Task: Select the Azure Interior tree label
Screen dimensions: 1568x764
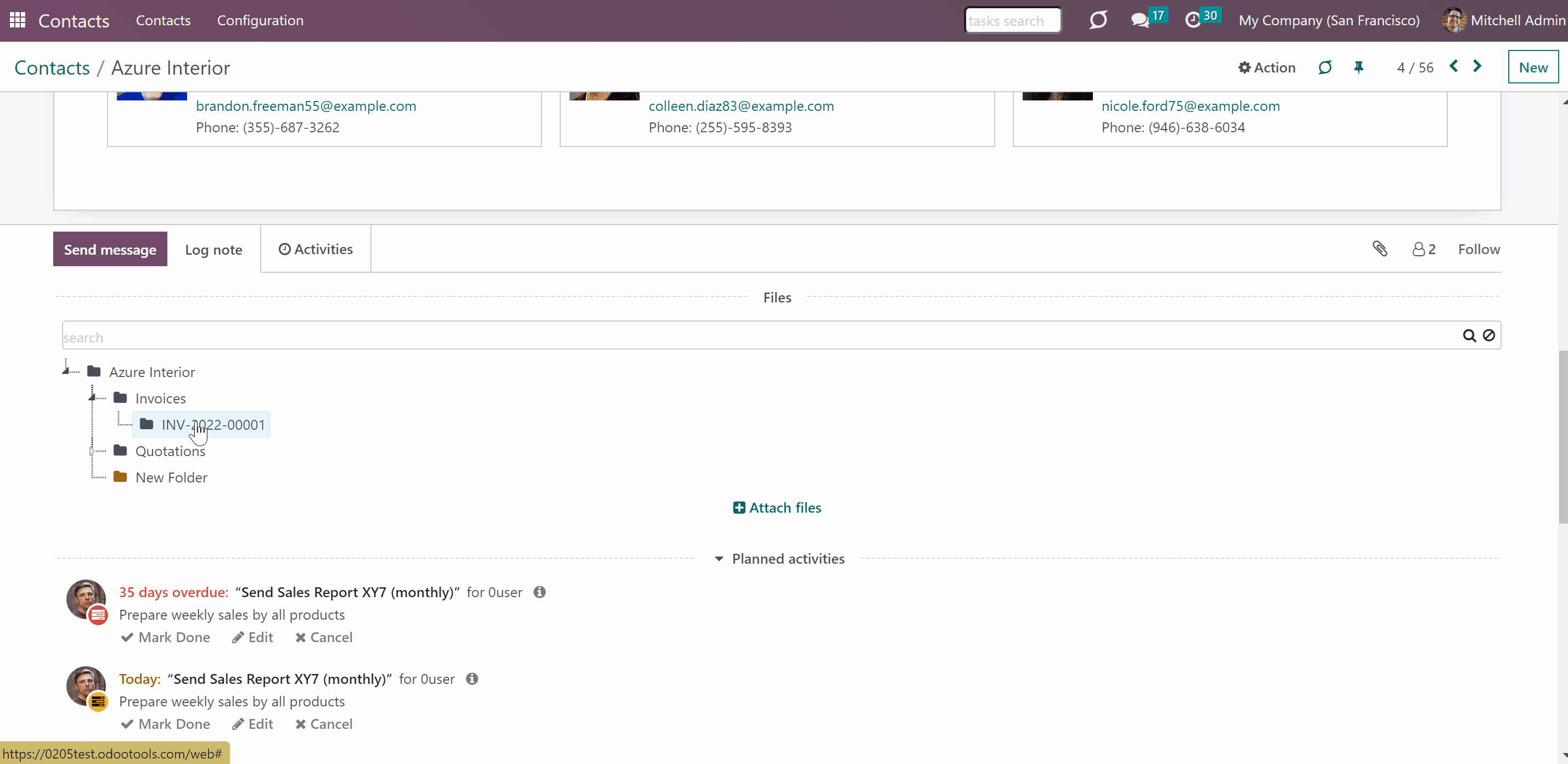Action: [x=152, y=372]
